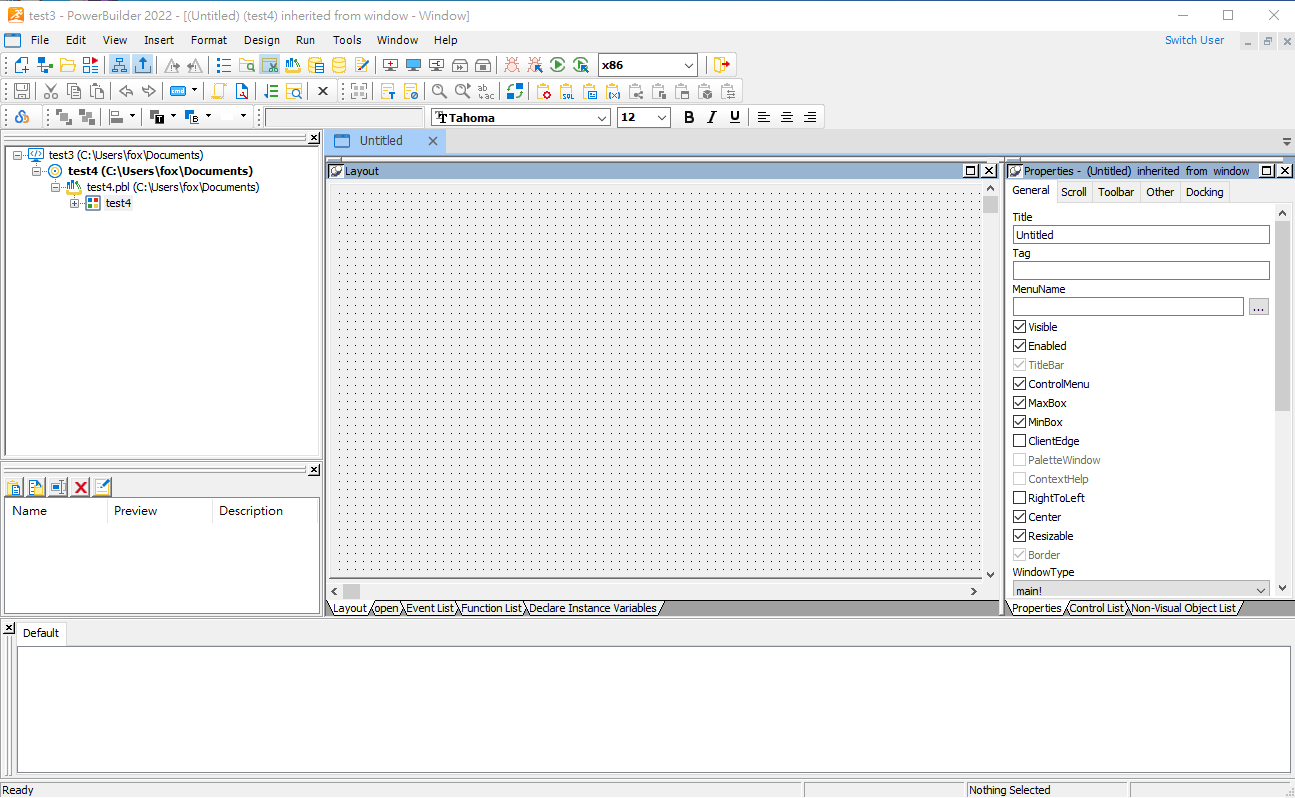1295x798 pixels.
Task: Open the Function List tab
Action: 491,608
